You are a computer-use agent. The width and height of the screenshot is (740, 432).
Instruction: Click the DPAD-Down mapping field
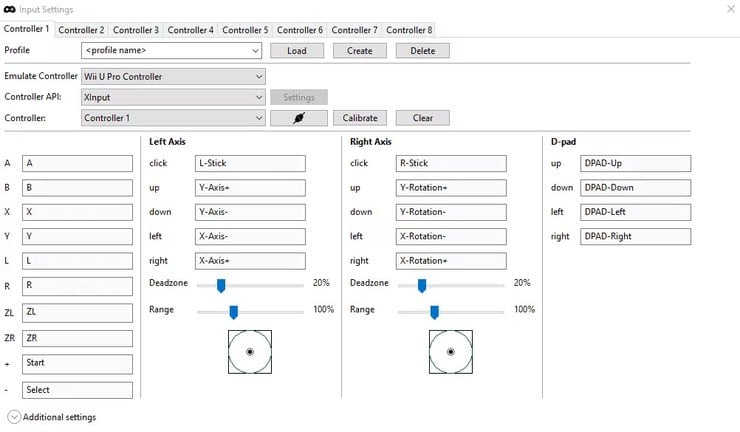636,188
